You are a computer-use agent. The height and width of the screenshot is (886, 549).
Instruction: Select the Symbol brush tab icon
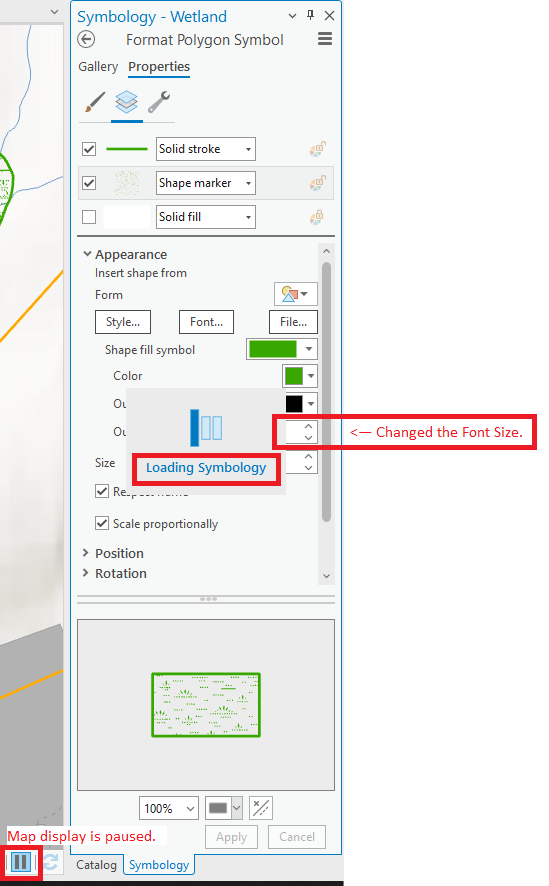[x=94, y=102]
